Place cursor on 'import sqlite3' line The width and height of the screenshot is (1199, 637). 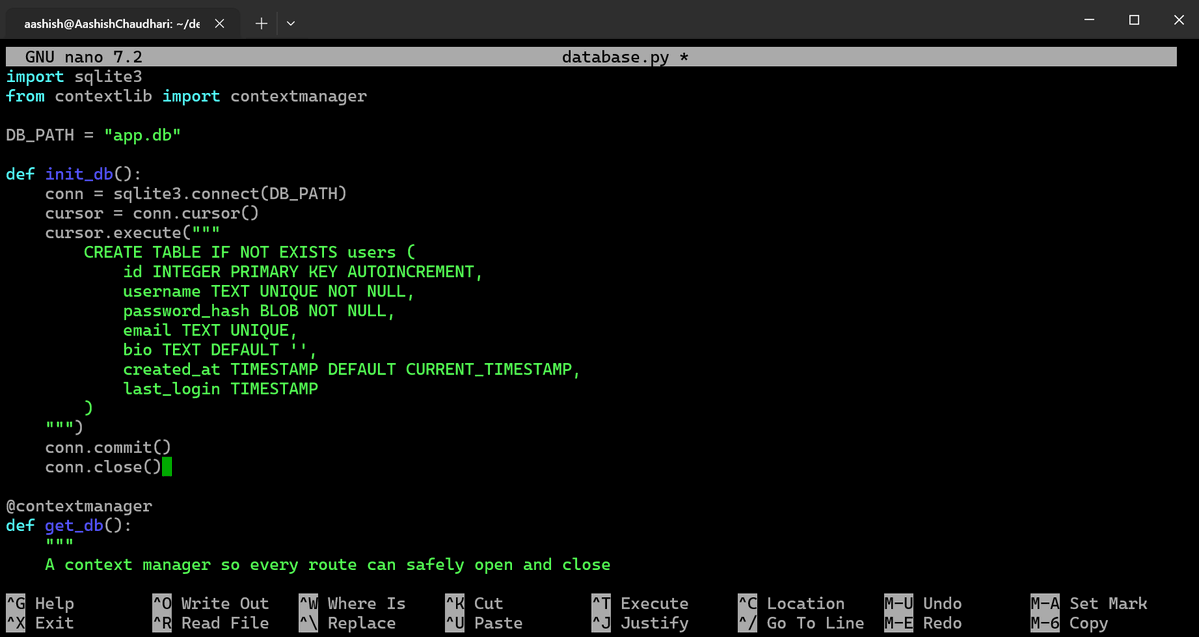pyautogui.click(x=74, y=76)
